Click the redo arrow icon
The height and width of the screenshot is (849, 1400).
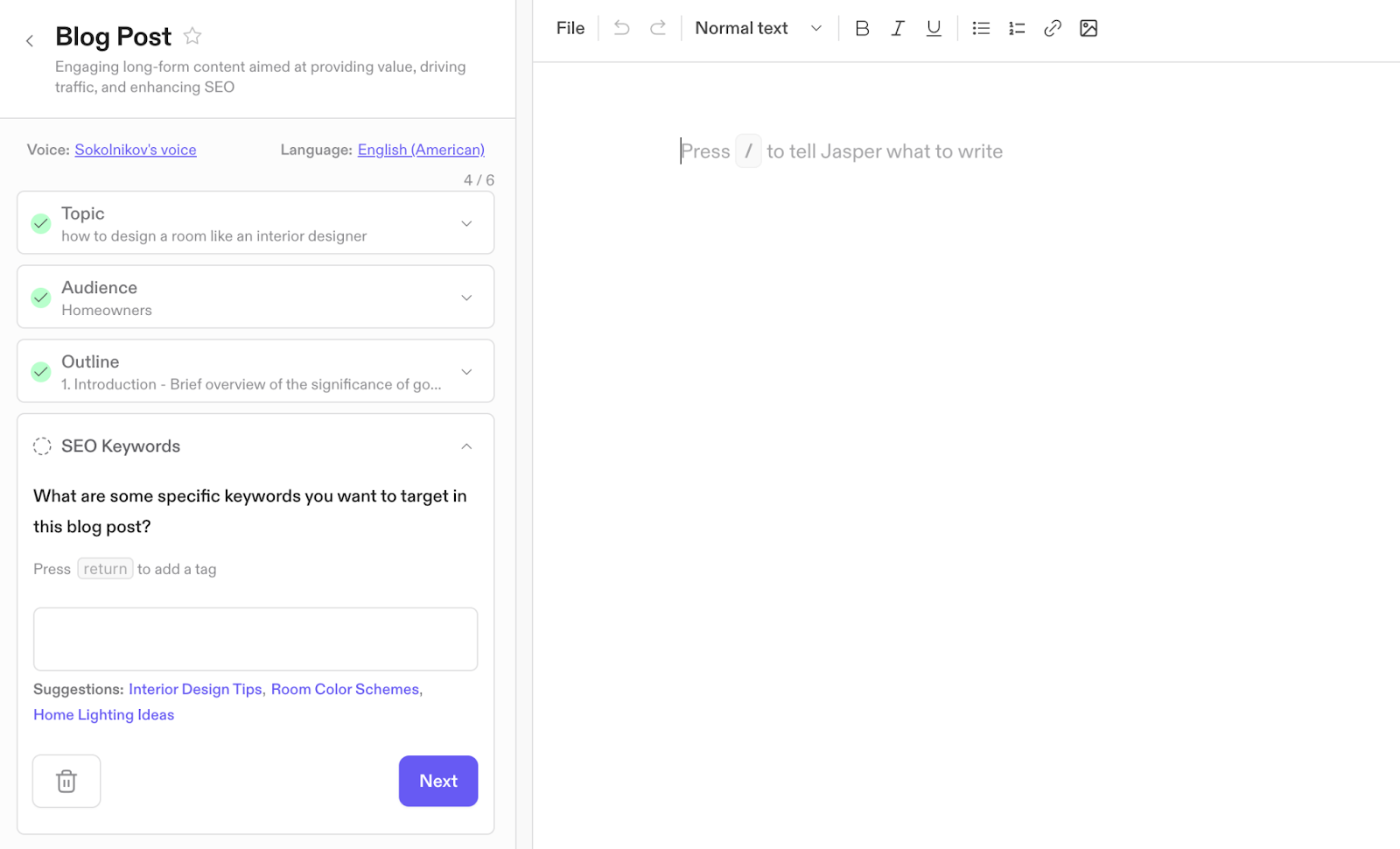658,27
